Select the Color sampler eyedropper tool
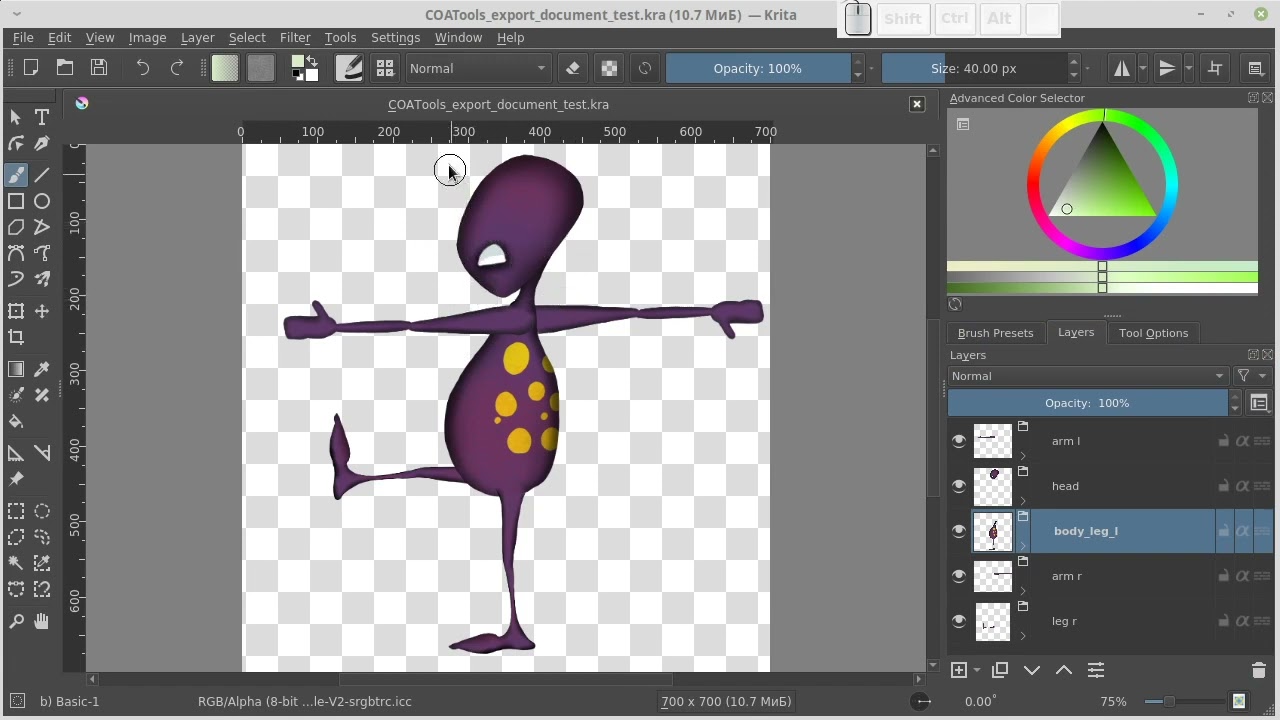The image size is (1280, 720). coord(42,370)
